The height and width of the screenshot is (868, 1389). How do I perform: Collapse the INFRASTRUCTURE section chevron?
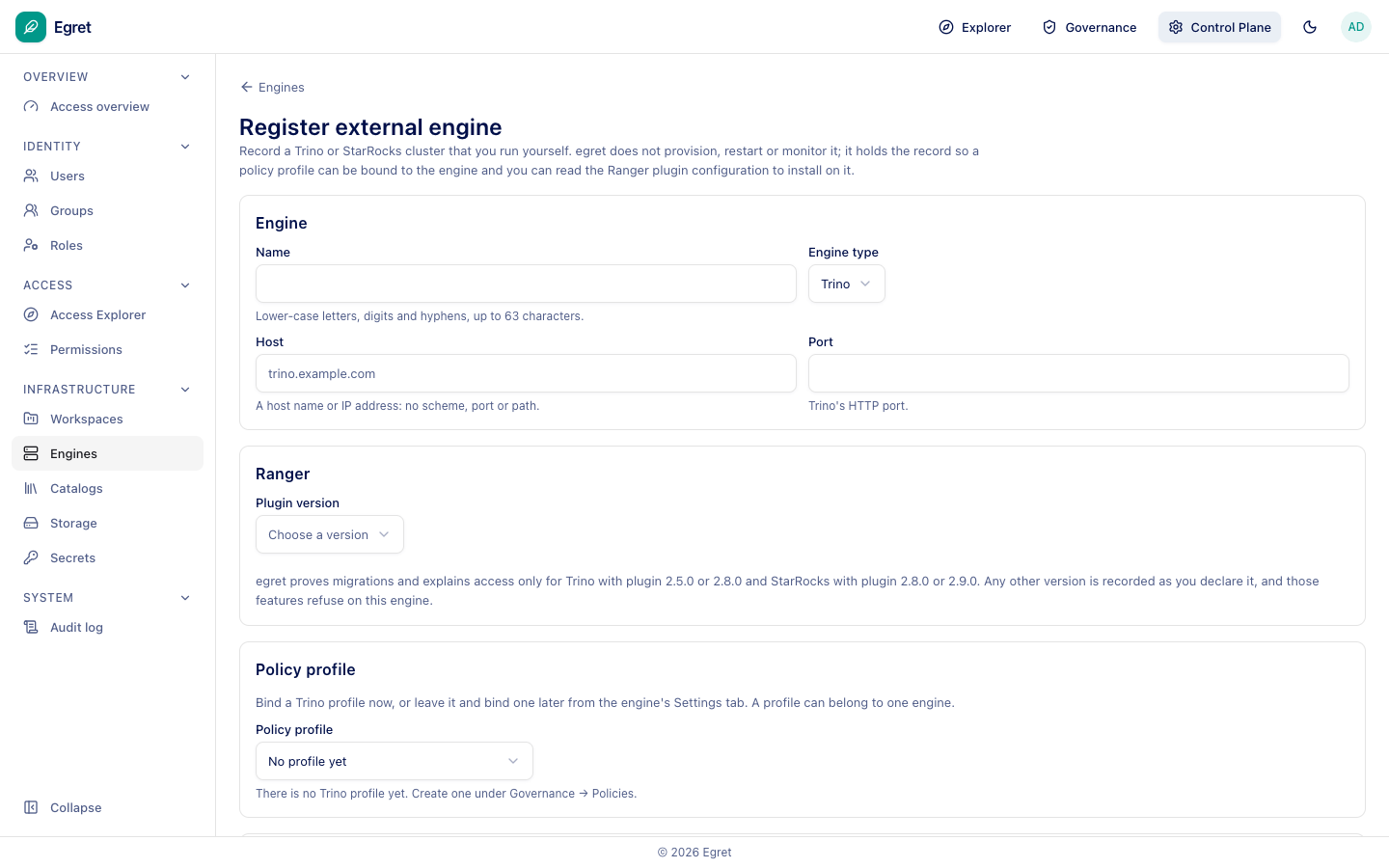185,390
